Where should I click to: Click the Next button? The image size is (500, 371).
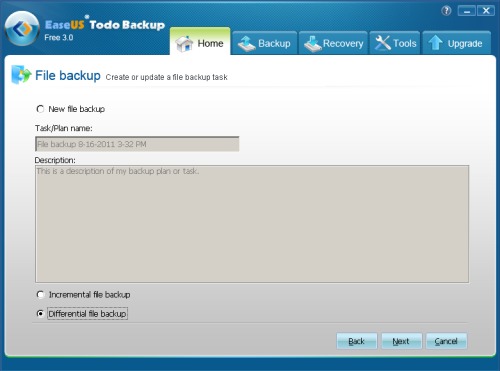[401, 341]
